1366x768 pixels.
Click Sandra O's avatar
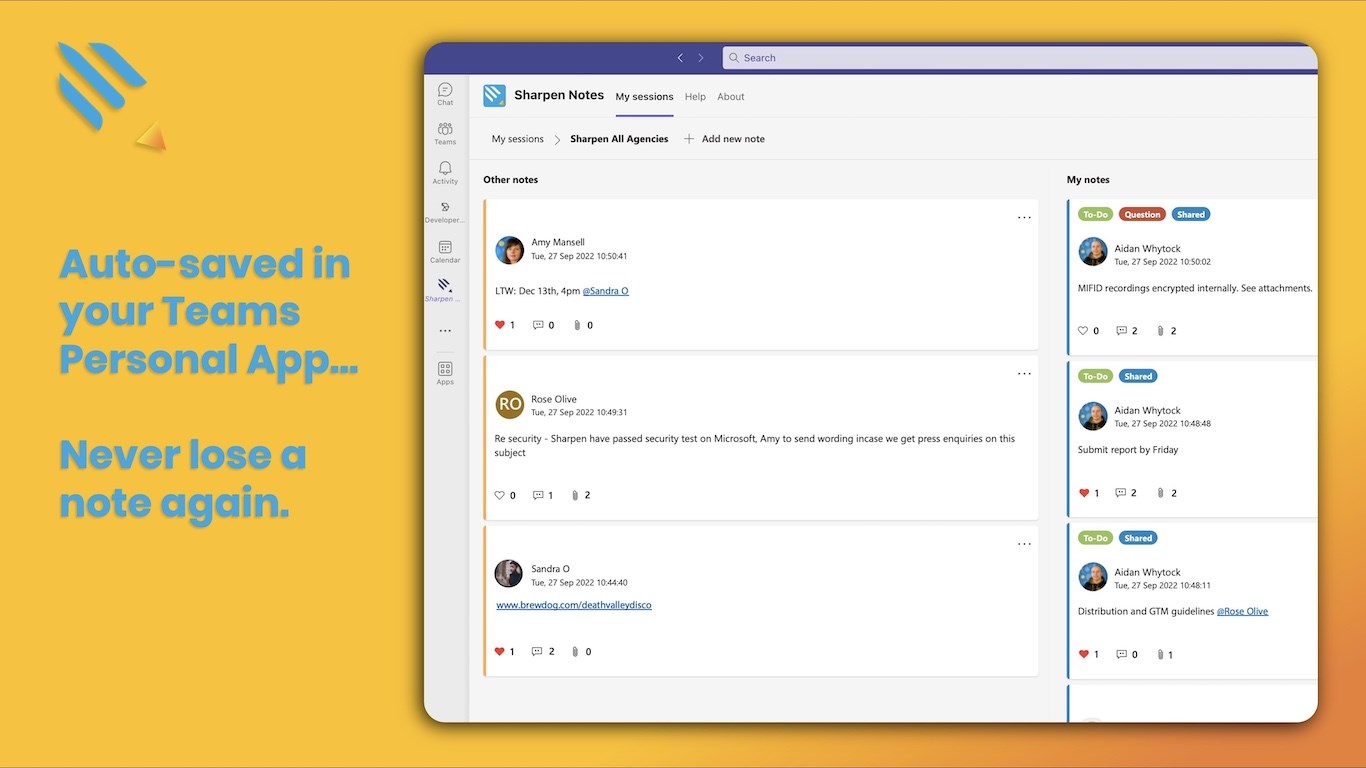tap(509, 573)
